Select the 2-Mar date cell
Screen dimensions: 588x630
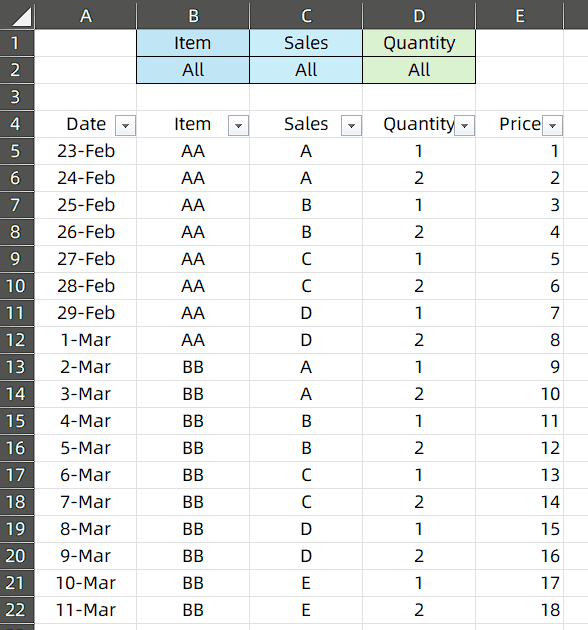(86, 367)
